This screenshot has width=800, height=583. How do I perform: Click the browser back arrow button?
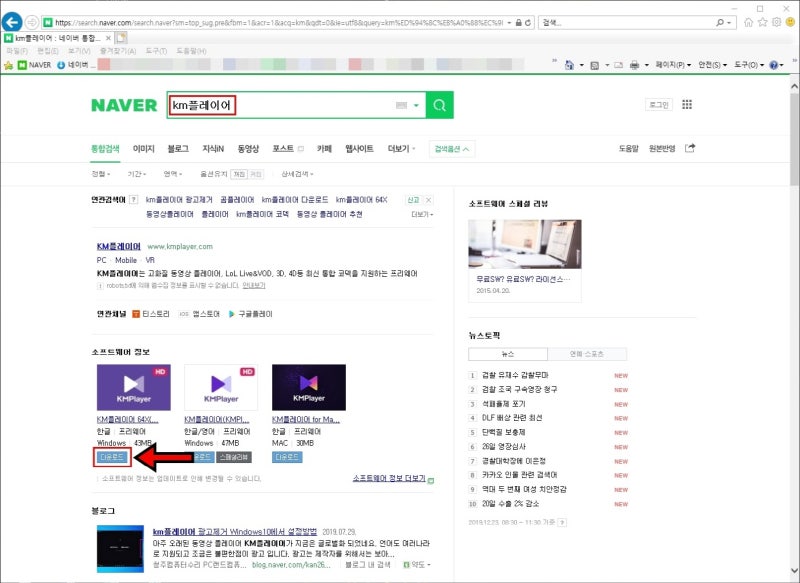[x=12, y=22]
